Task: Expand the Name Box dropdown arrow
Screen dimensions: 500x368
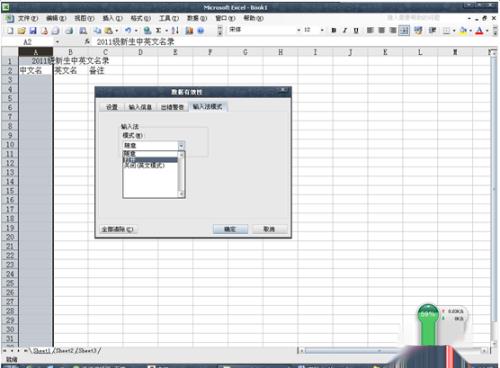Action: pyautogui.click(x=57, y=42)
